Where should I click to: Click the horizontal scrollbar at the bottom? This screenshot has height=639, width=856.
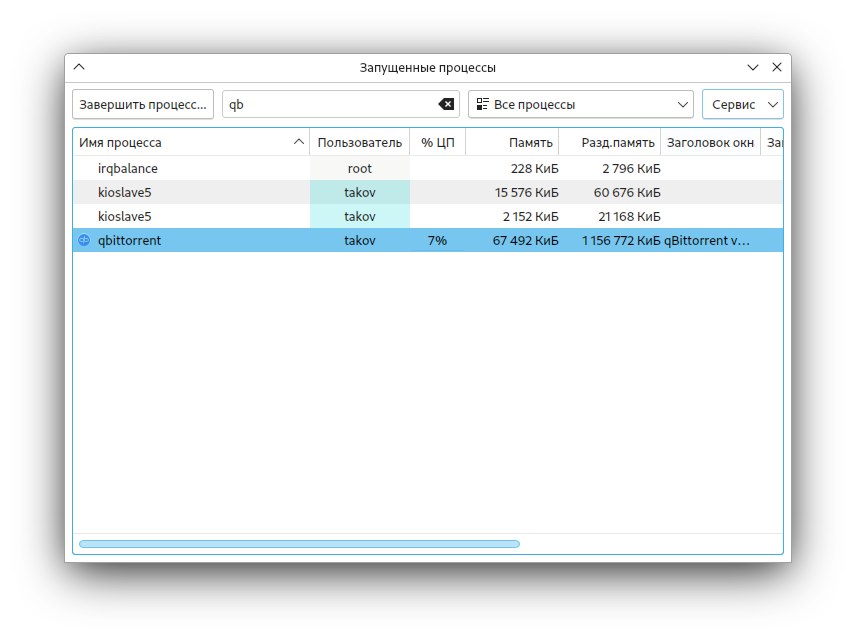click(299, 544)
